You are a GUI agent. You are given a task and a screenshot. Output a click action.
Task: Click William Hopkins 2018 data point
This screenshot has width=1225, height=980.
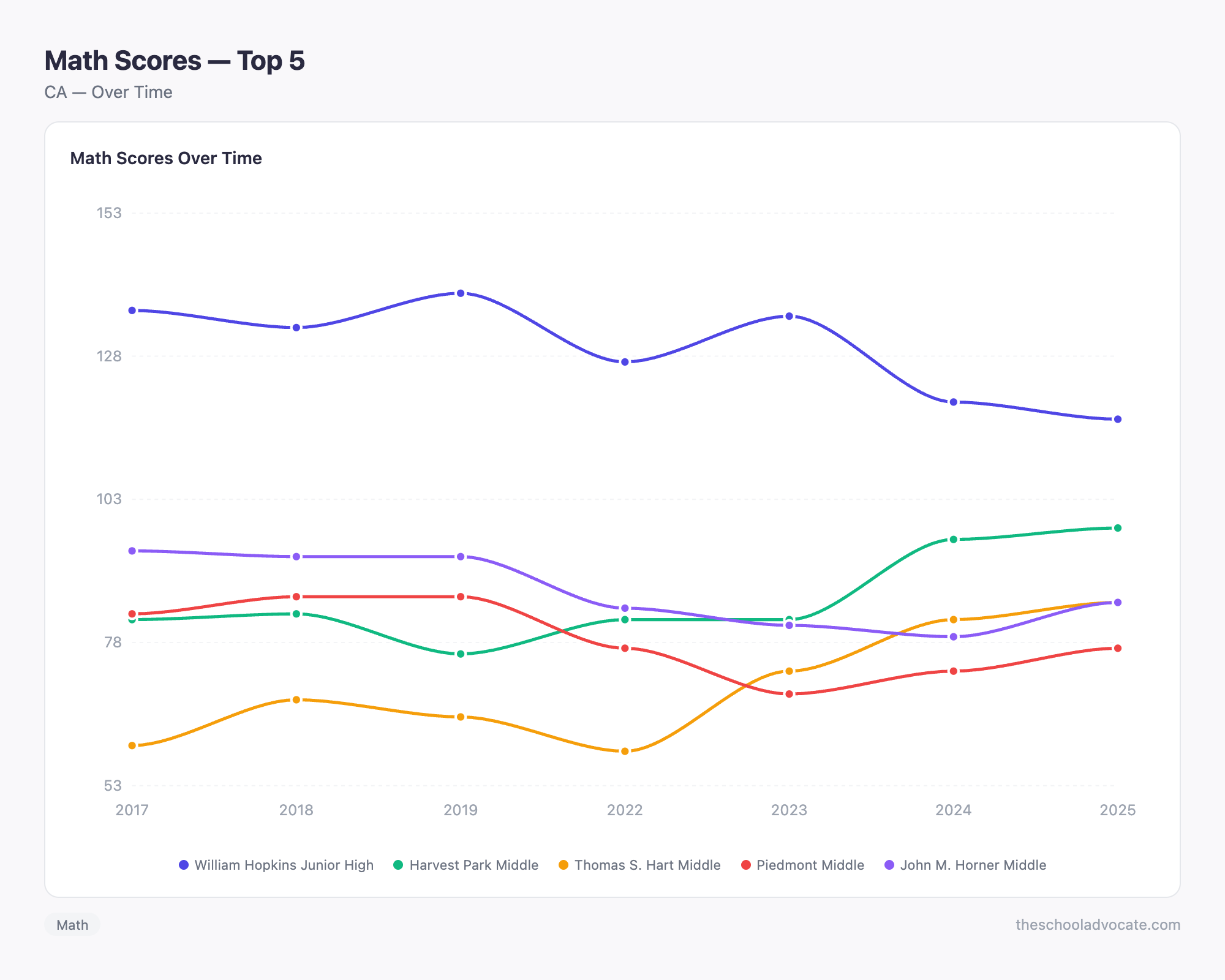click(x=296, y=328)
